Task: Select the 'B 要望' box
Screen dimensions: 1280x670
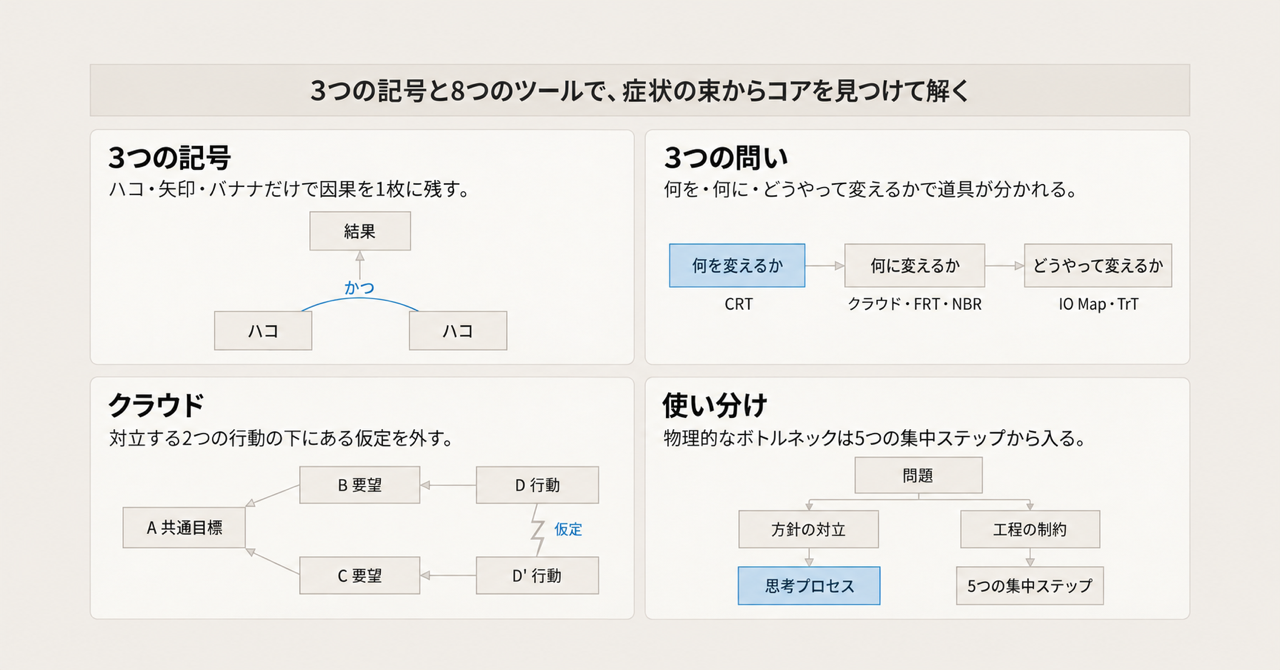Action: click(x=360, y=485)
